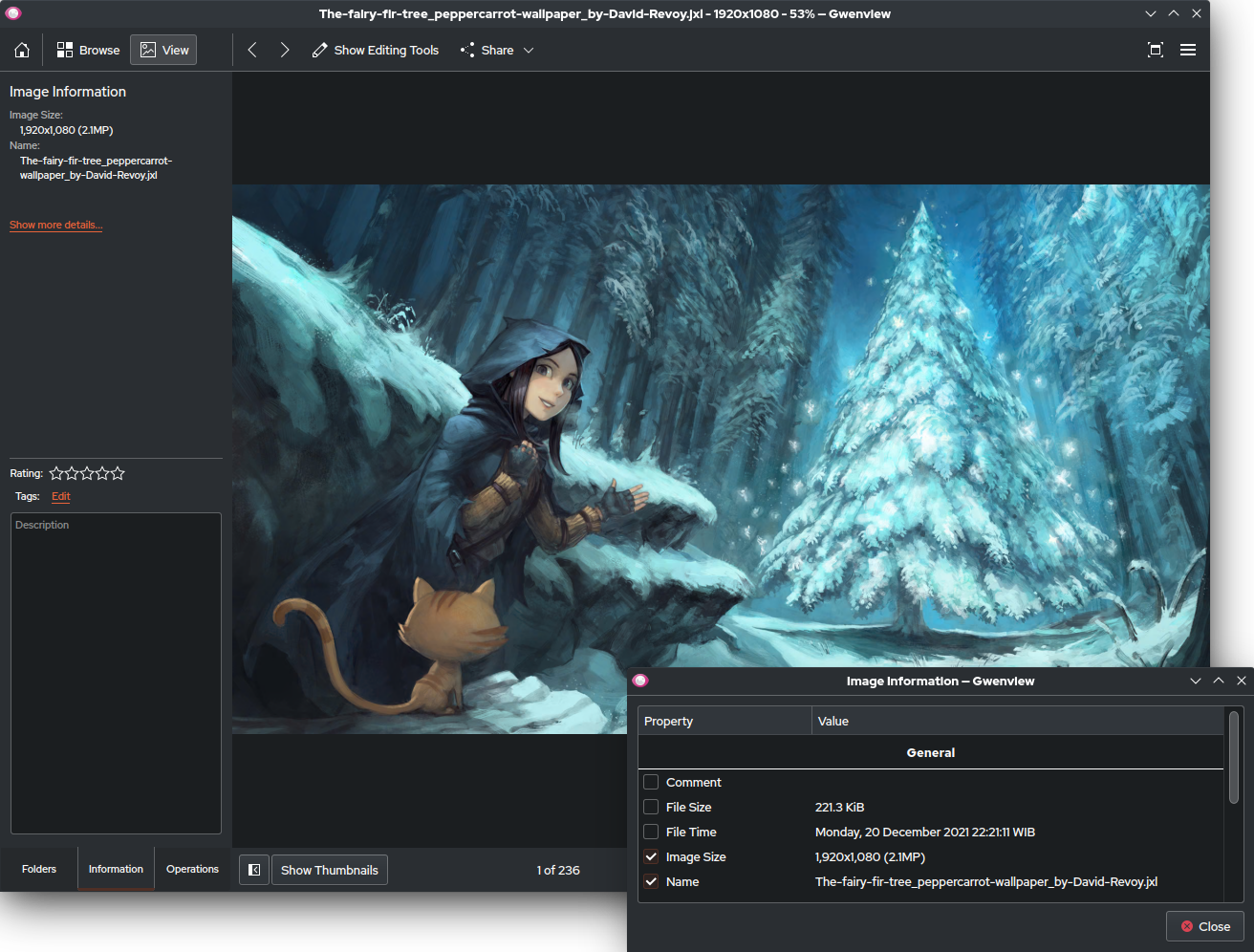Collapse the General properties group
Image resolution: width=1254 pixels, height=952 pixels.
tap(931, 752)
